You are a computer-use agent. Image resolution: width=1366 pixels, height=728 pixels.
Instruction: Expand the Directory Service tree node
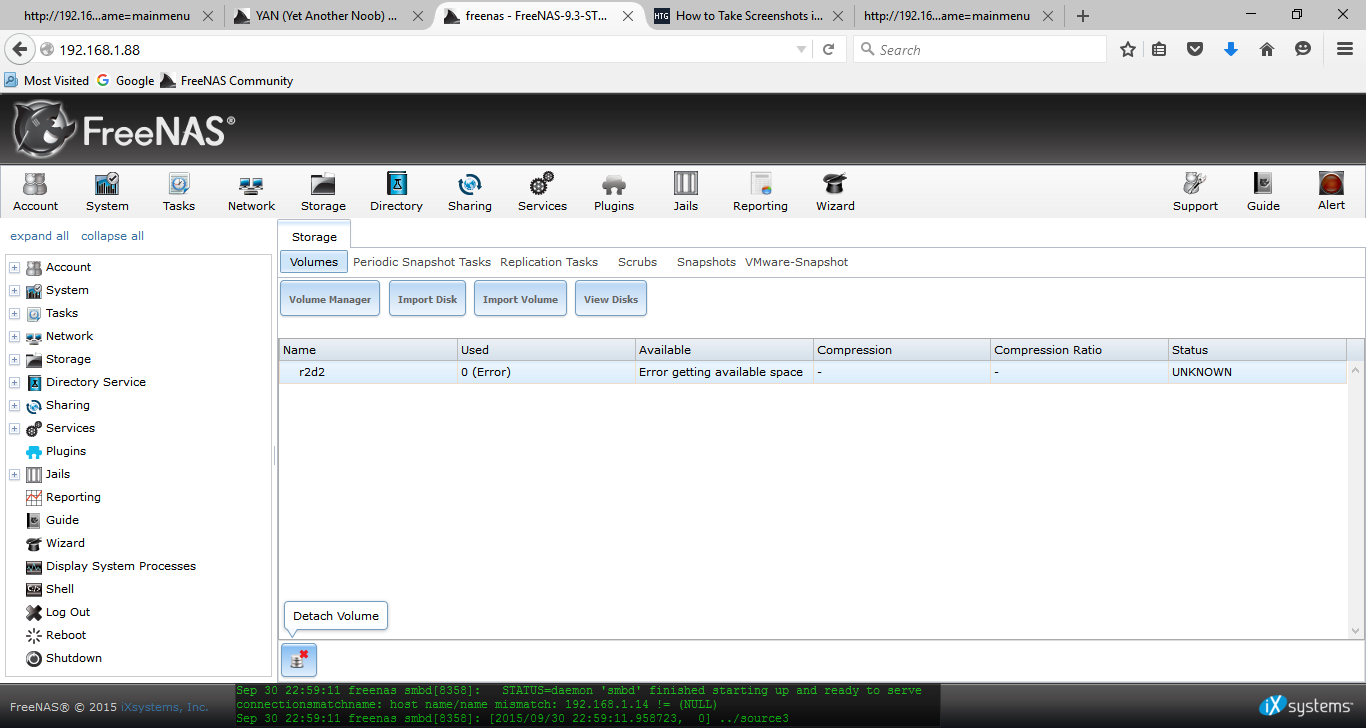(14, 382)
